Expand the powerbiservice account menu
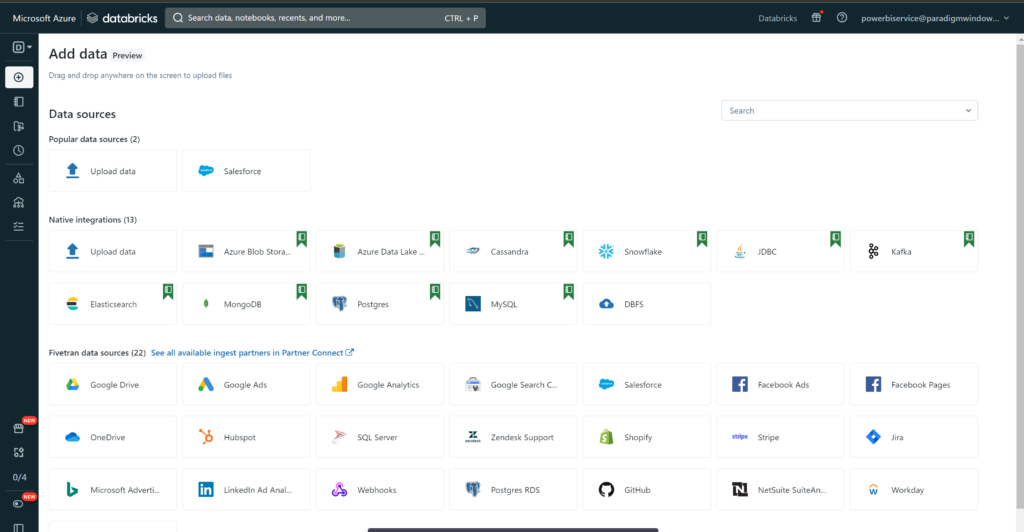This screenshot has height=532, width=1024. 935,18
